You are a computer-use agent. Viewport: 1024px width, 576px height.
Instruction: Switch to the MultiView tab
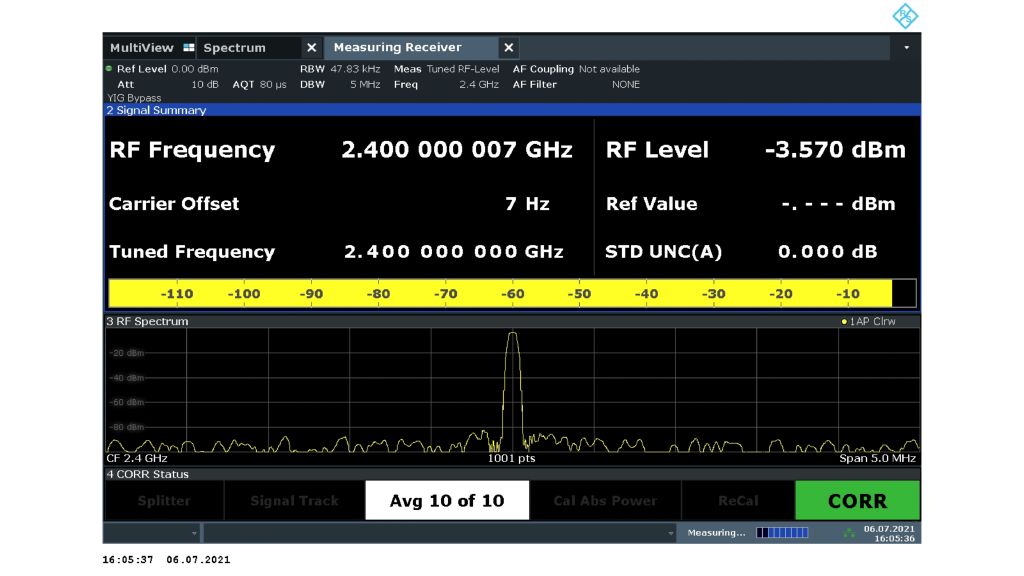(141, 48)
